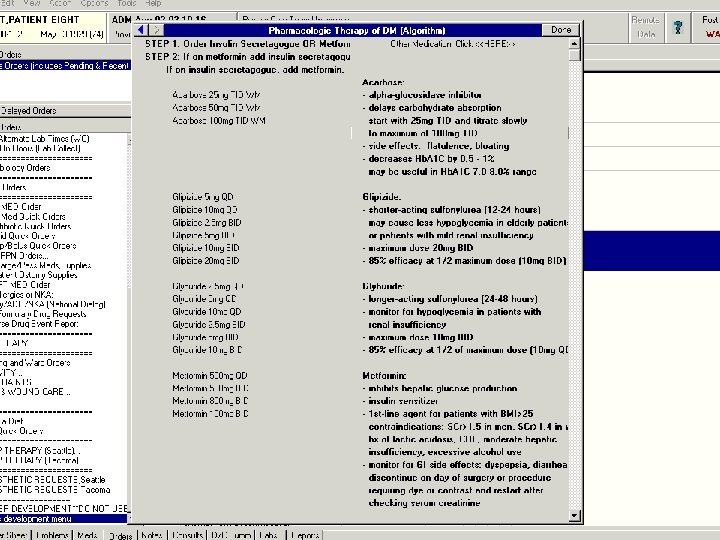Select Laboratory Orders in the order list
Viewport: 720px width, 540px height.
click(x=25, y=168)
